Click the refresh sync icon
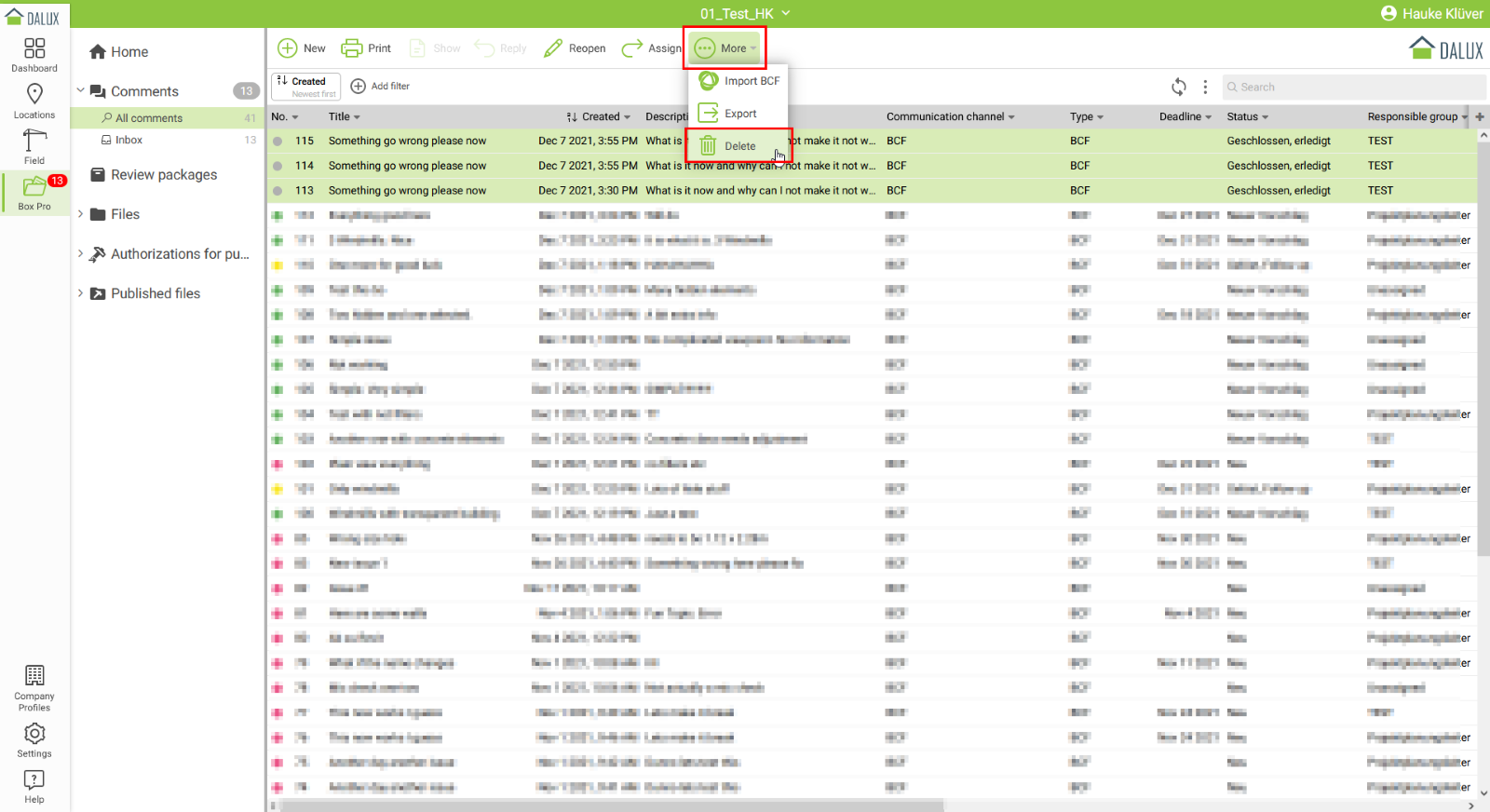 (x=1179, y=87)
